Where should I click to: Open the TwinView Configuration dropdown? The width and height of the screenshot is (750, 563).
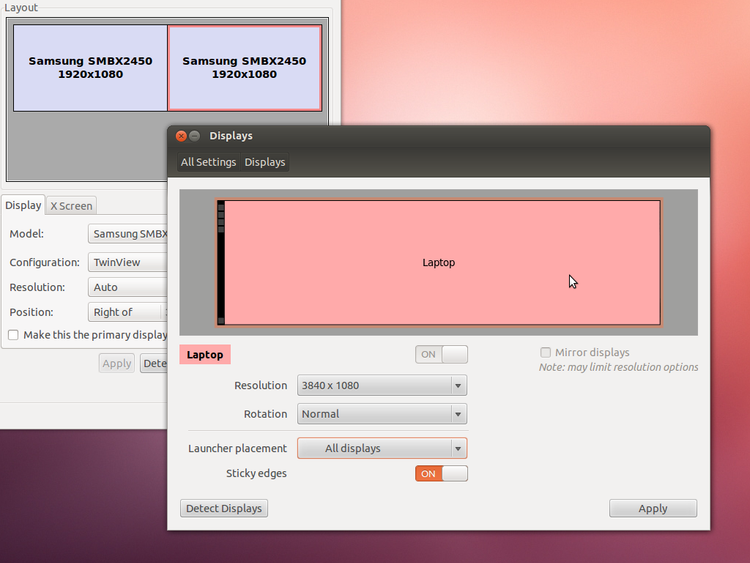pyautogui.click(x=128, y=262)
